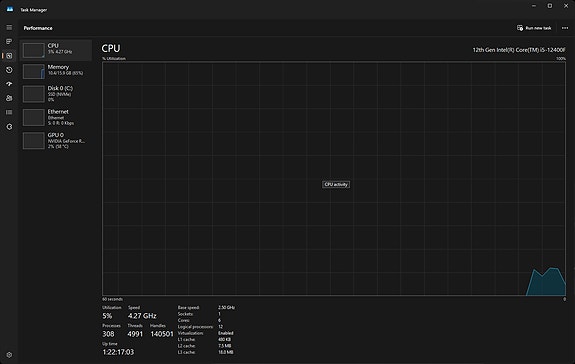Select the CPU performance item
Viewport: 575px width, 364px height.
(x=56, y=50)
